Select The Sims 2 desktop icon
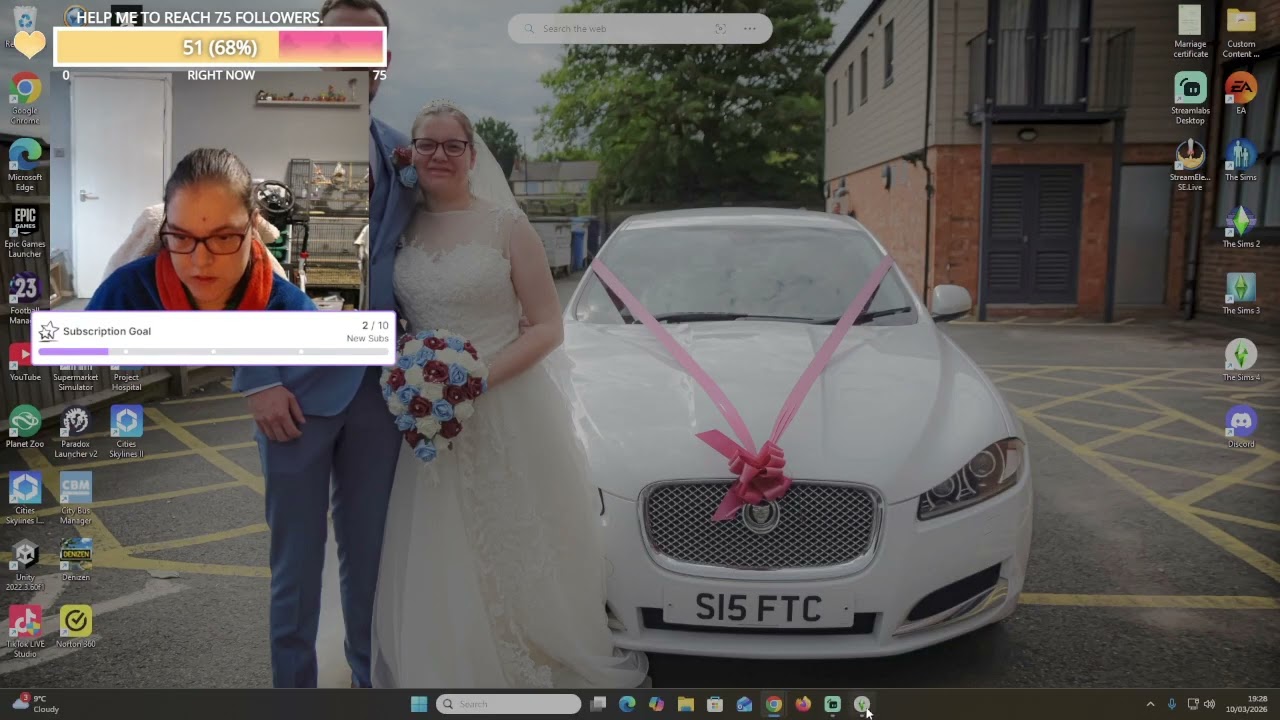This screenshot has height=720, width=1280. click(x=1241, y=228)
